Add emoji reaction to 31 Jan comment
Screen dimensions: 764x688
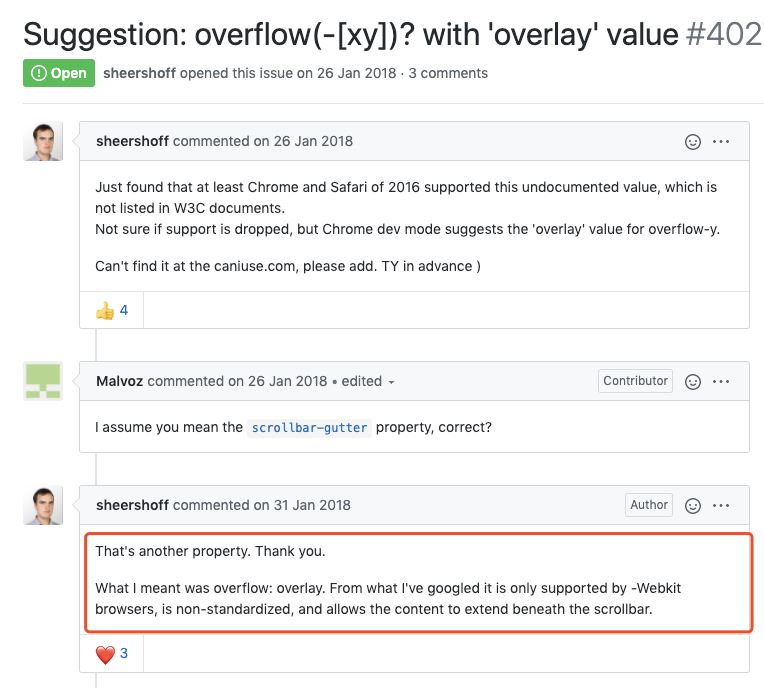click(x=693, y=505)
